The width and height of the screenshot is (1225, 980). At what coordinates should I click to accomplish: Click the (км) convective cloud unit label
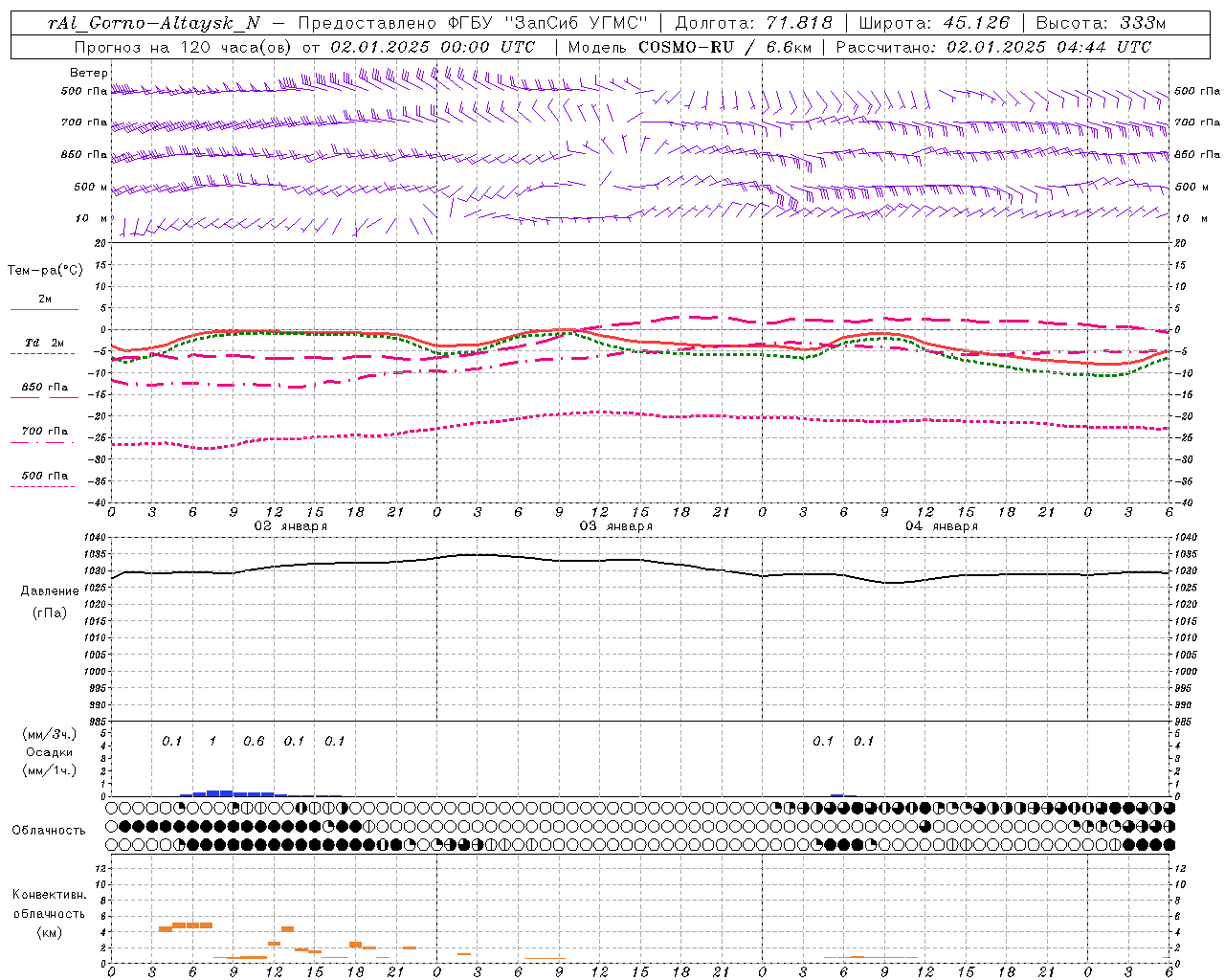49,932
